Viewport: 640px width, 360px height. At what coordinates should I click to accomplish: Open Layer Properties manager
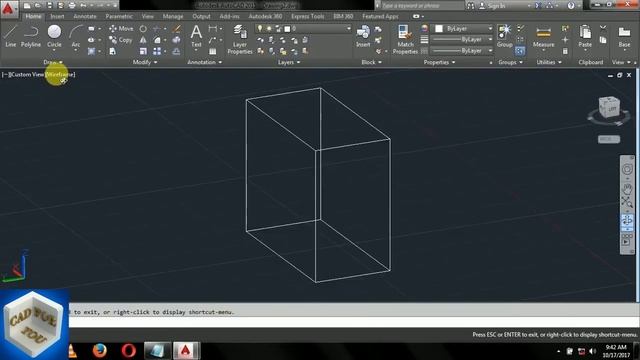coord(240,39)
